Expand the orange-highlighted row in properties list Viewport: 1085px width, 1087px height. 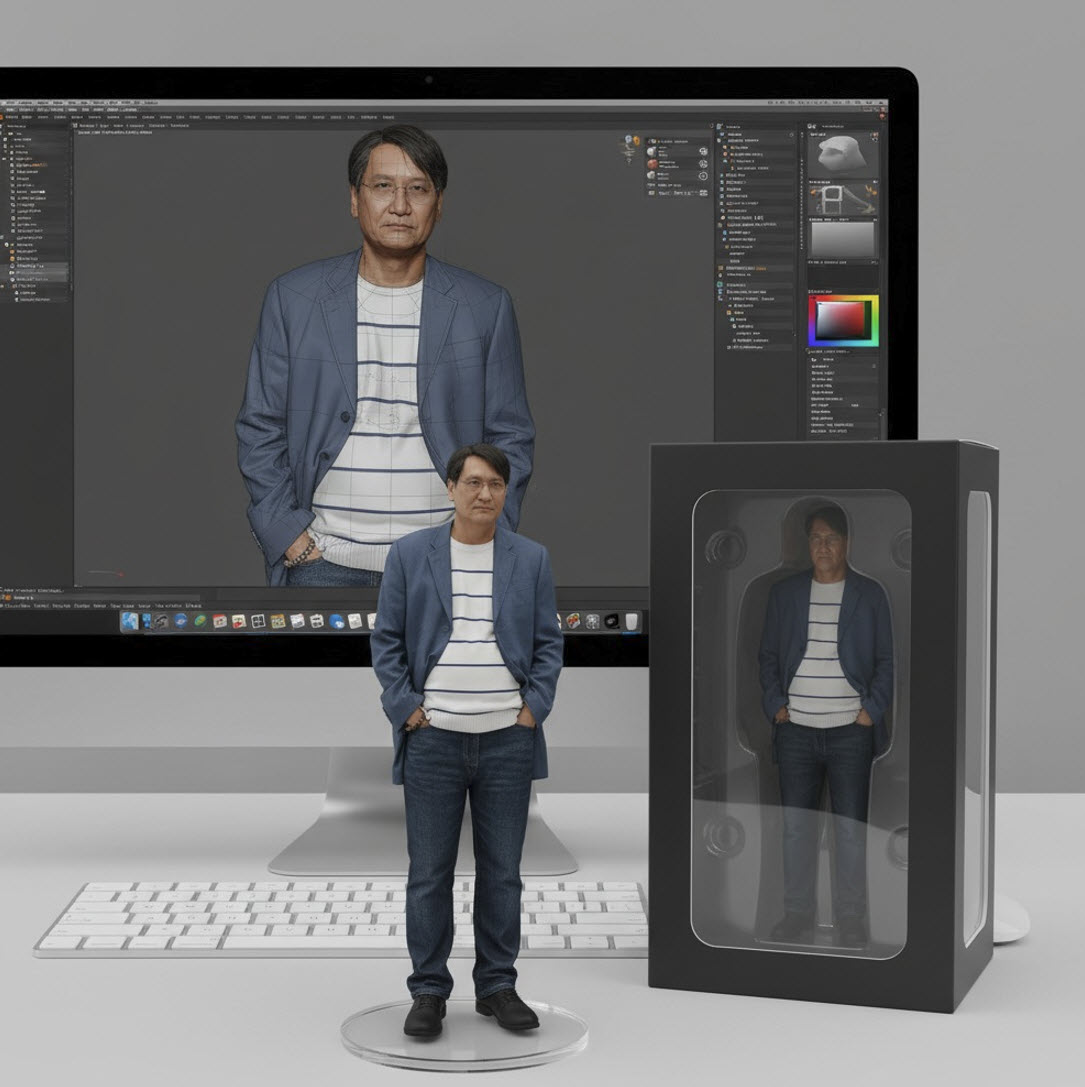721,269
